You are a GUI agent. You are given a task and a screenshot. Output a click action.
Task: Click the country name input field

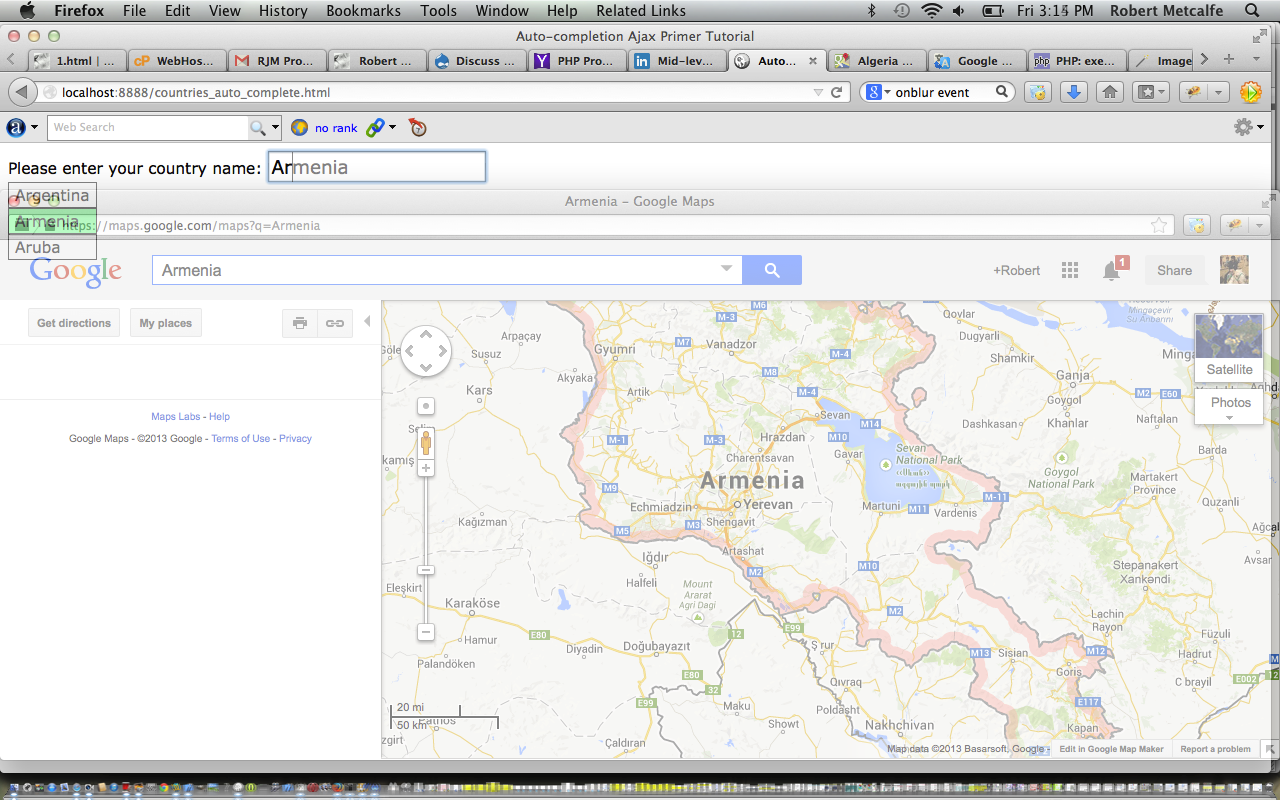pyautogui.click(x=377, y=167)
